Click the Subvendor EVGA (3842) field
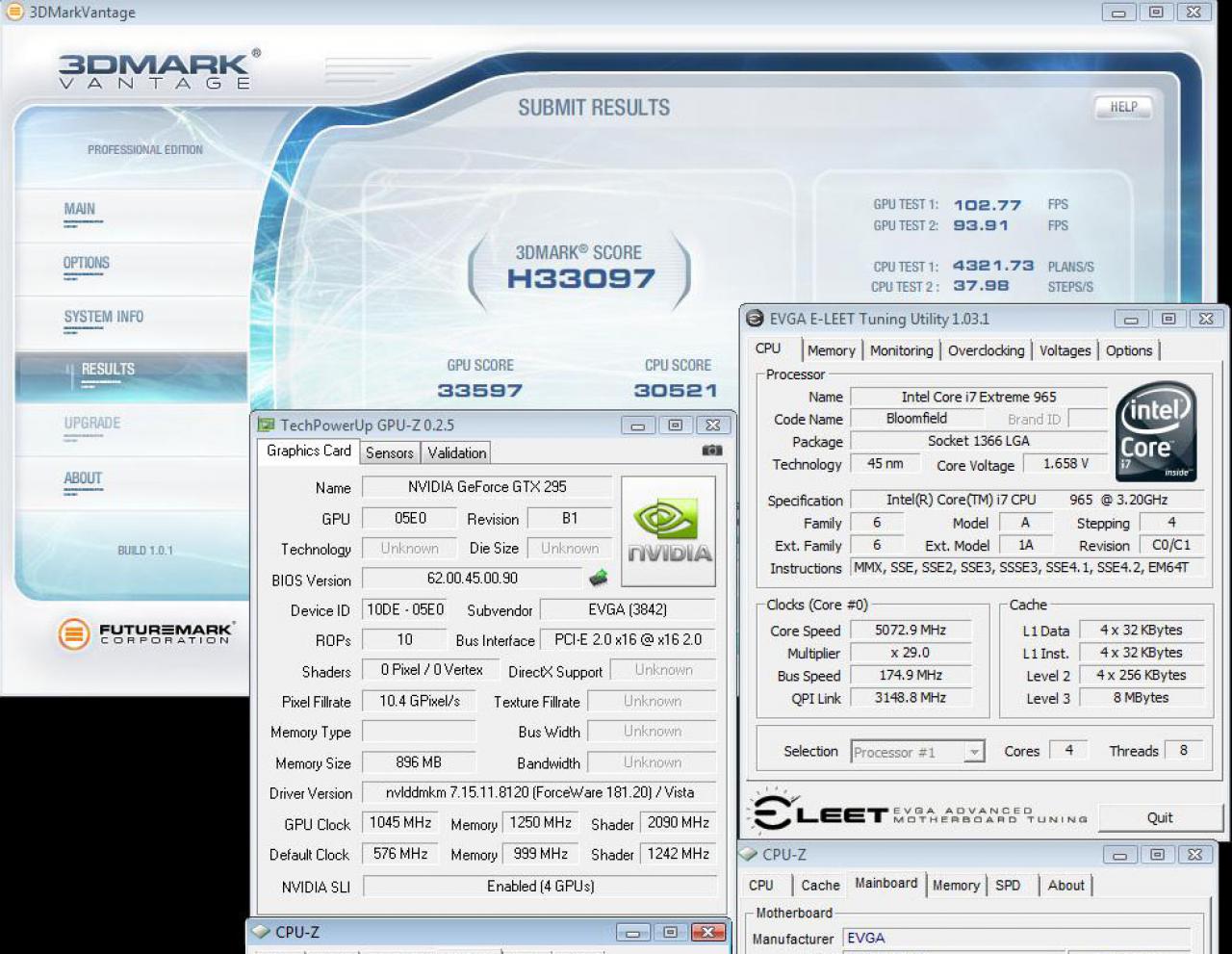The width and height of the screenshot is (1232, 954). tap(628, 609)
